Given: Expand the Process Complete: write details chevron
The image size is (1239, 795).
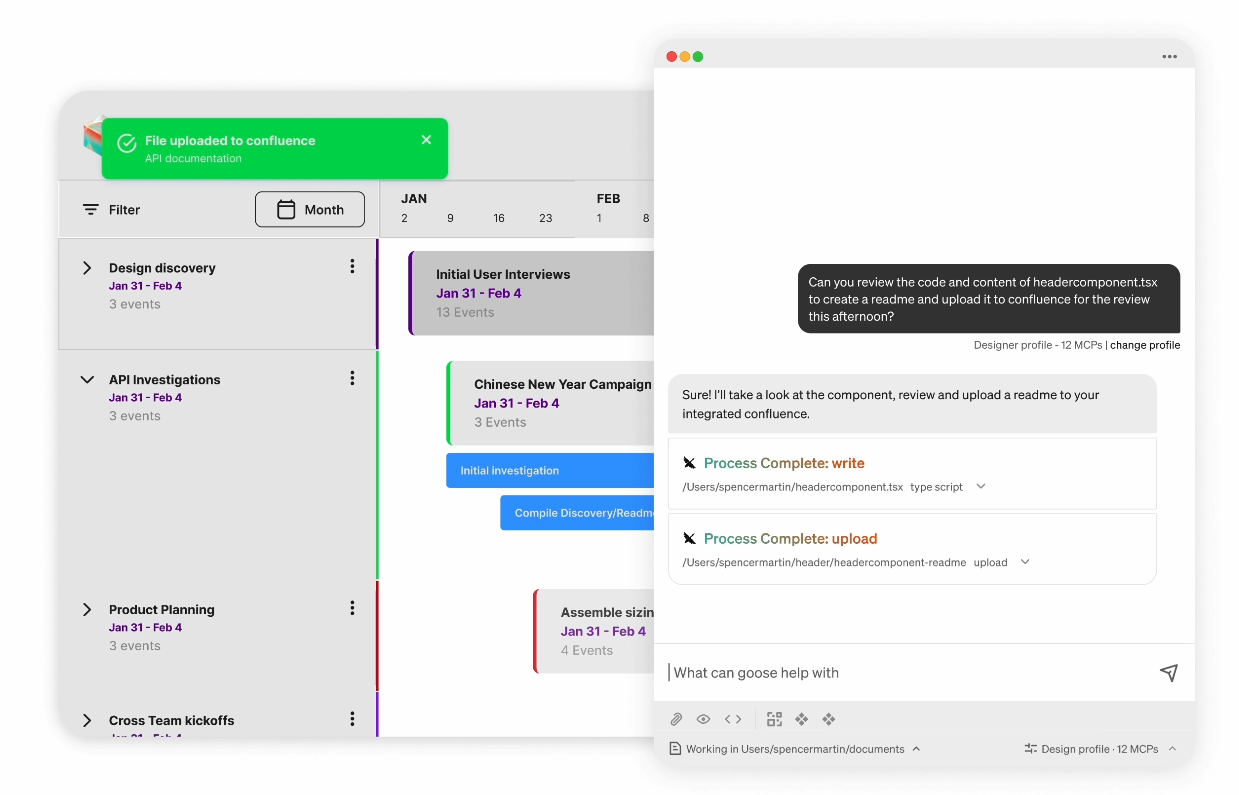Looking at the screenshot, I should coord(981,487).
